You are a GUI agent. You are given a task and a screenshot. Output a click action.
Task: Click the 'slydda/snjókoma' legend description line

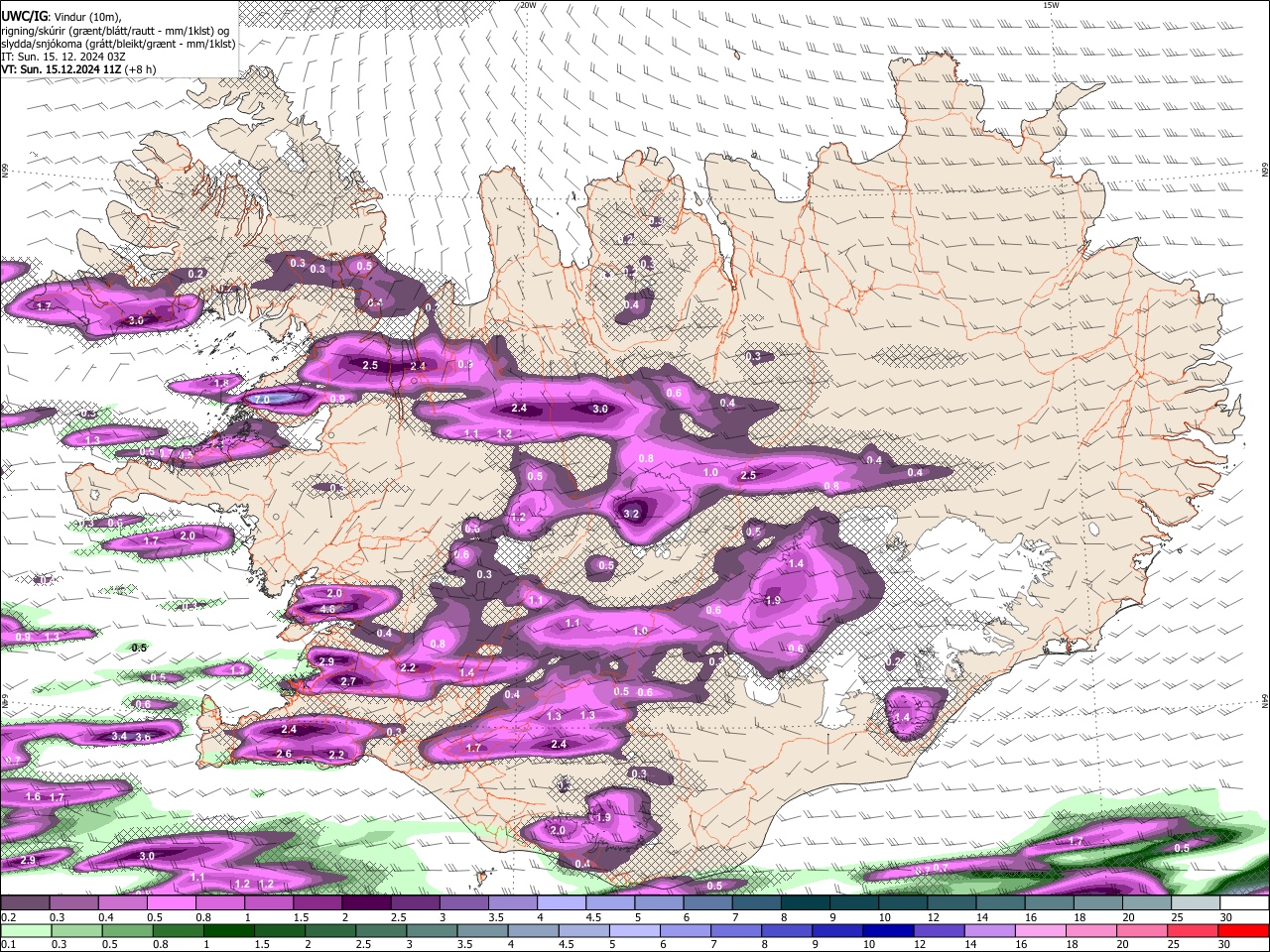coord(119,44)
